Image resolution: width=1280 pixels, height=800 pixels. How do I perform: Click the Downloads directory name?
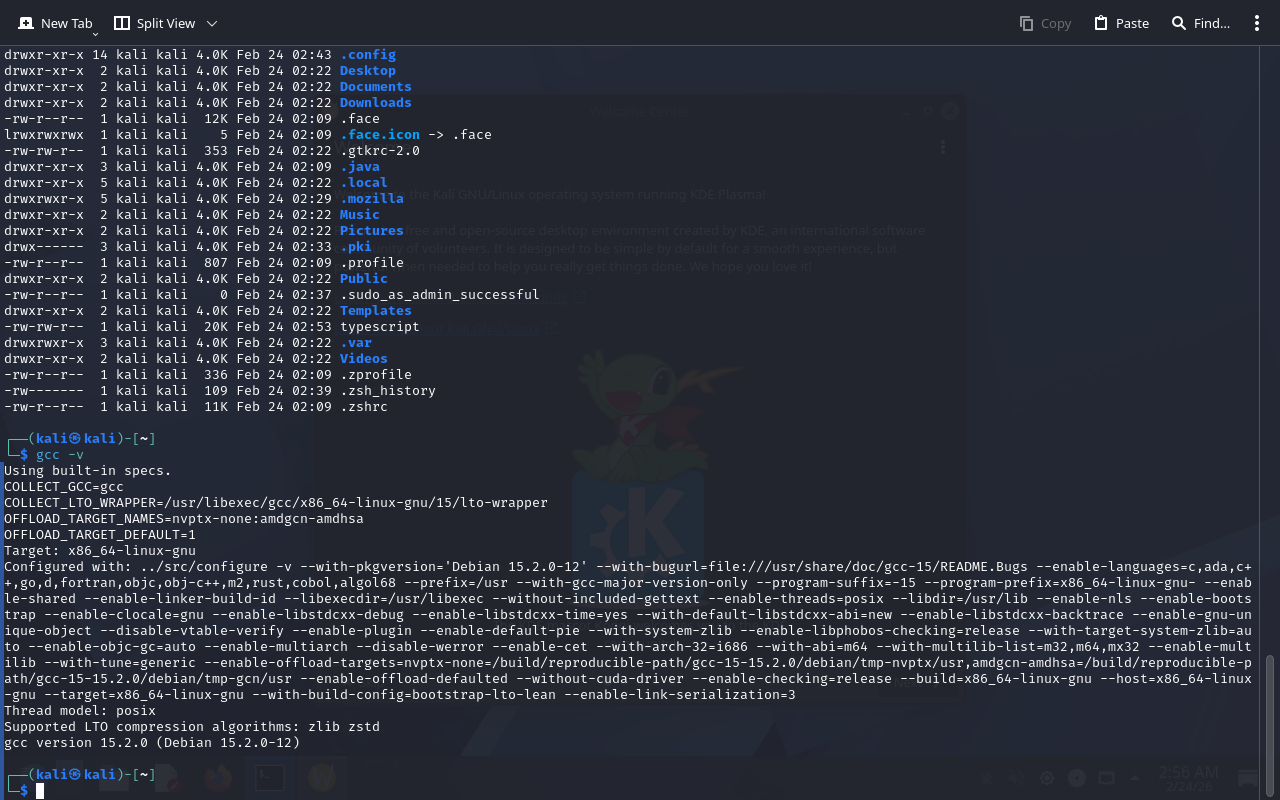click(x=375, y=103)
